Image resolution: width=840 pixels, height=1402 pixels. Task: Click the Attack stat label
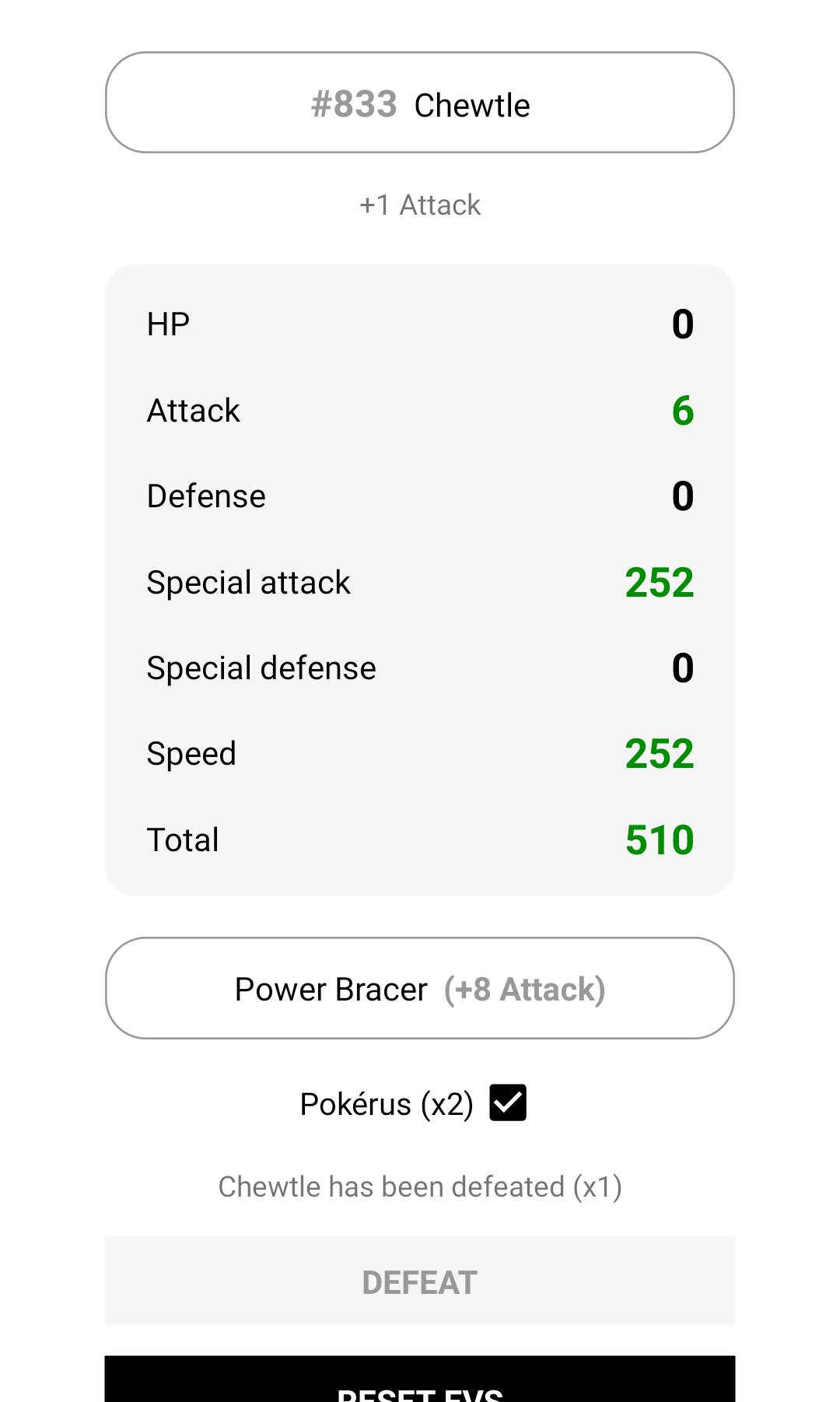(x=194, y=411)
